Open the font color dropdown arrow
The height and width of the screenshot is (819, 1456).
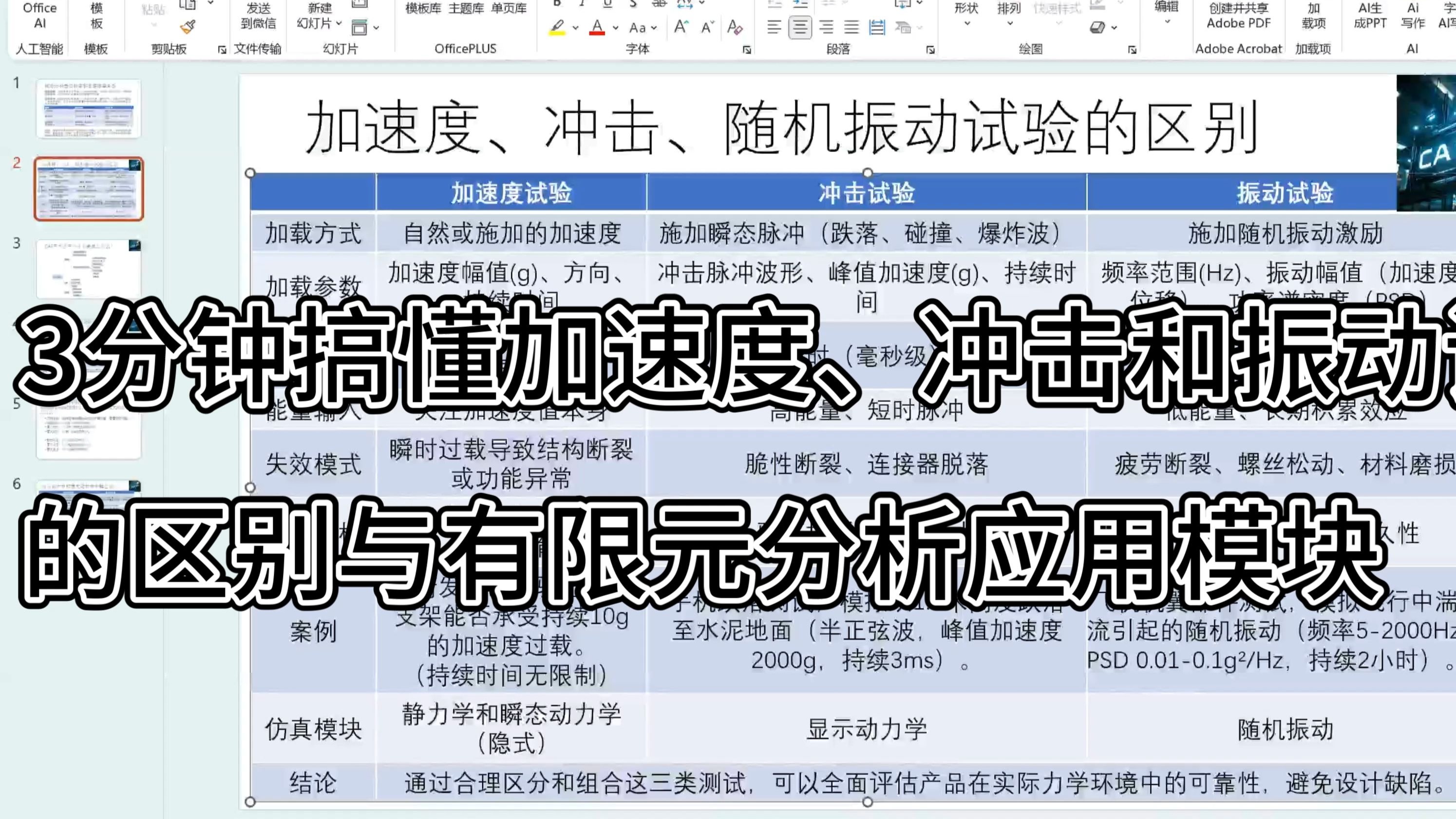tap(616, 27)
